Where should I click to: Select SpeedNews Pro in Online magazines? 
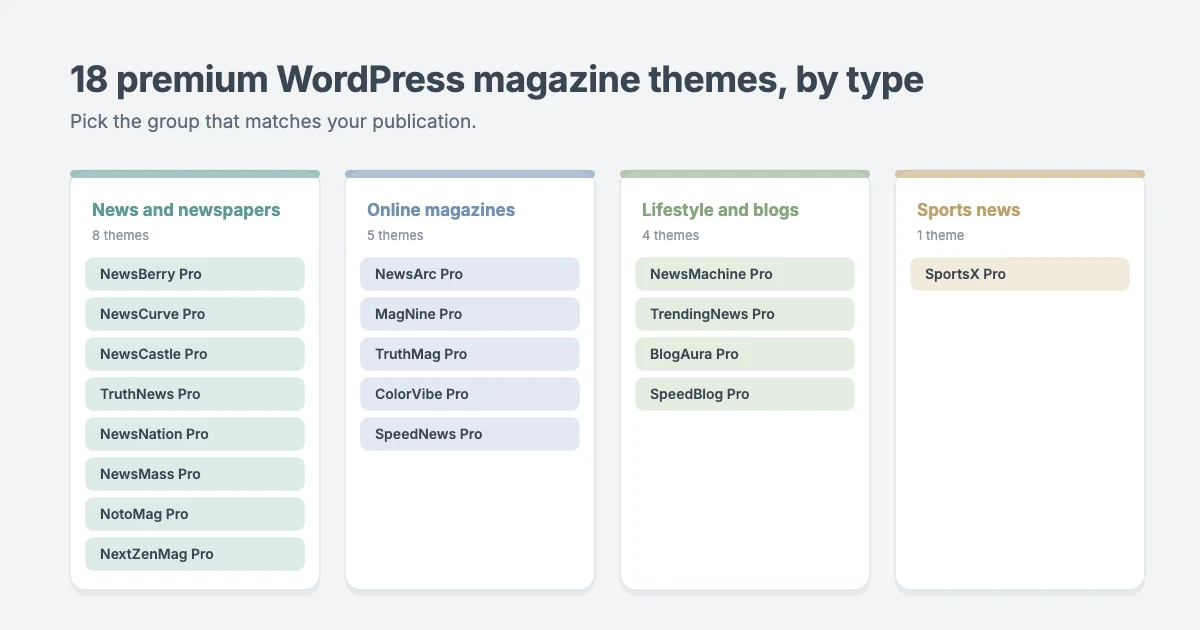click(x=470, y=434)
